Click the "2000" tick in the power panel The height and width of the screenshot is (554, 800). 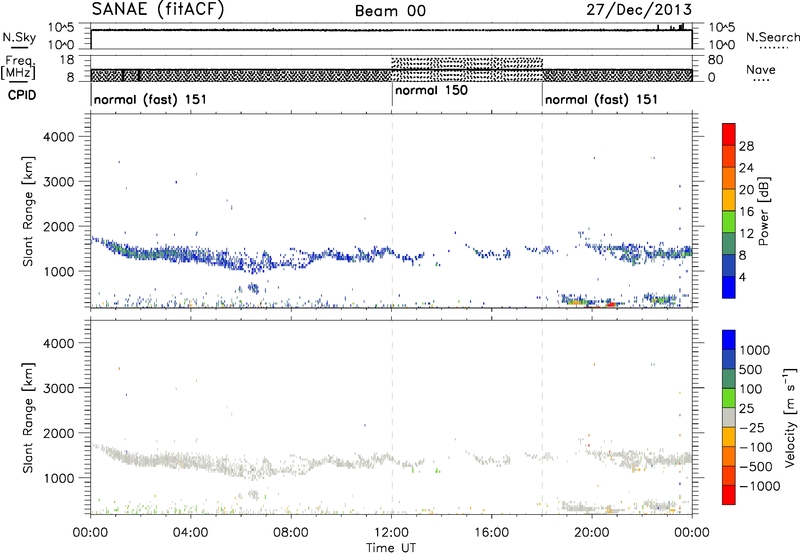tap(58, 226)
